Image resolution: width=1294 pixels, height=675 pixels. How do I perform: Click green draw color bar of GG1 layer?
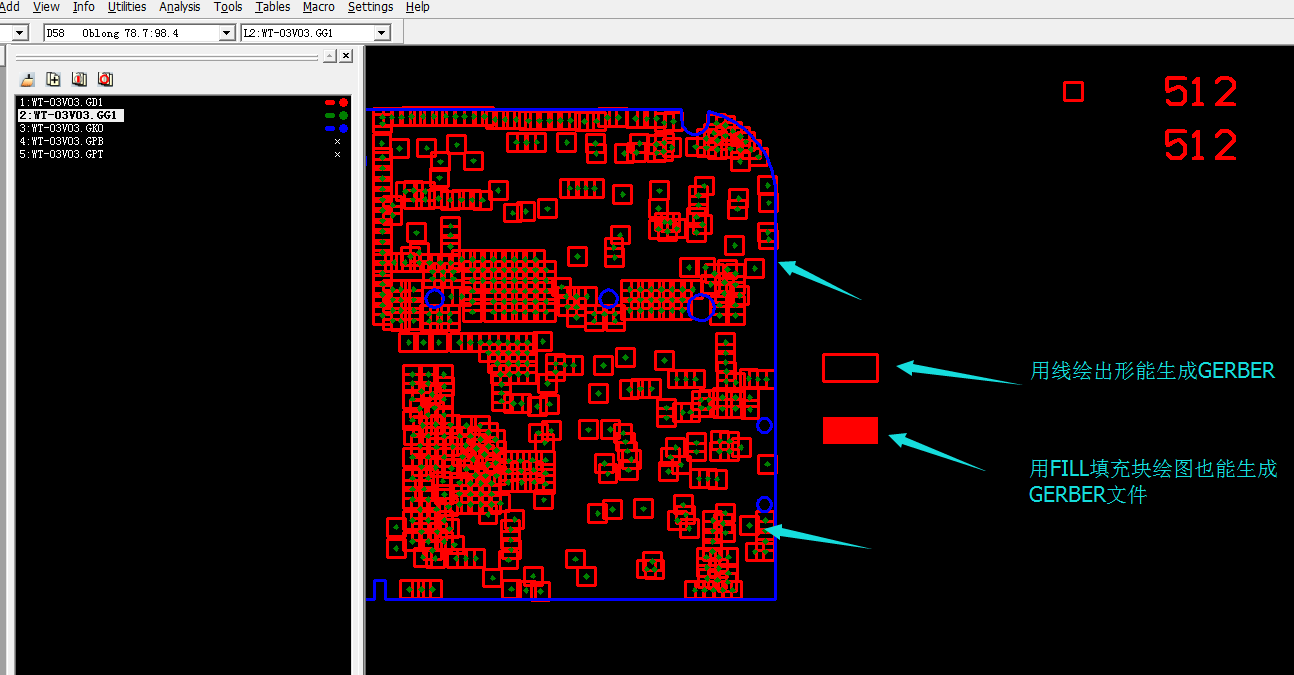330,116
